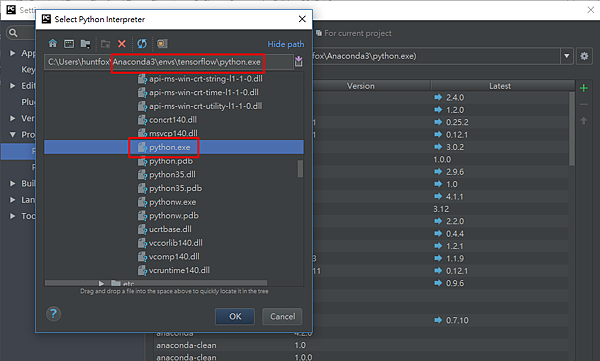The image size is (600, 361).
Task: Click the uninstall package minus icon
Action: [584, 105]
